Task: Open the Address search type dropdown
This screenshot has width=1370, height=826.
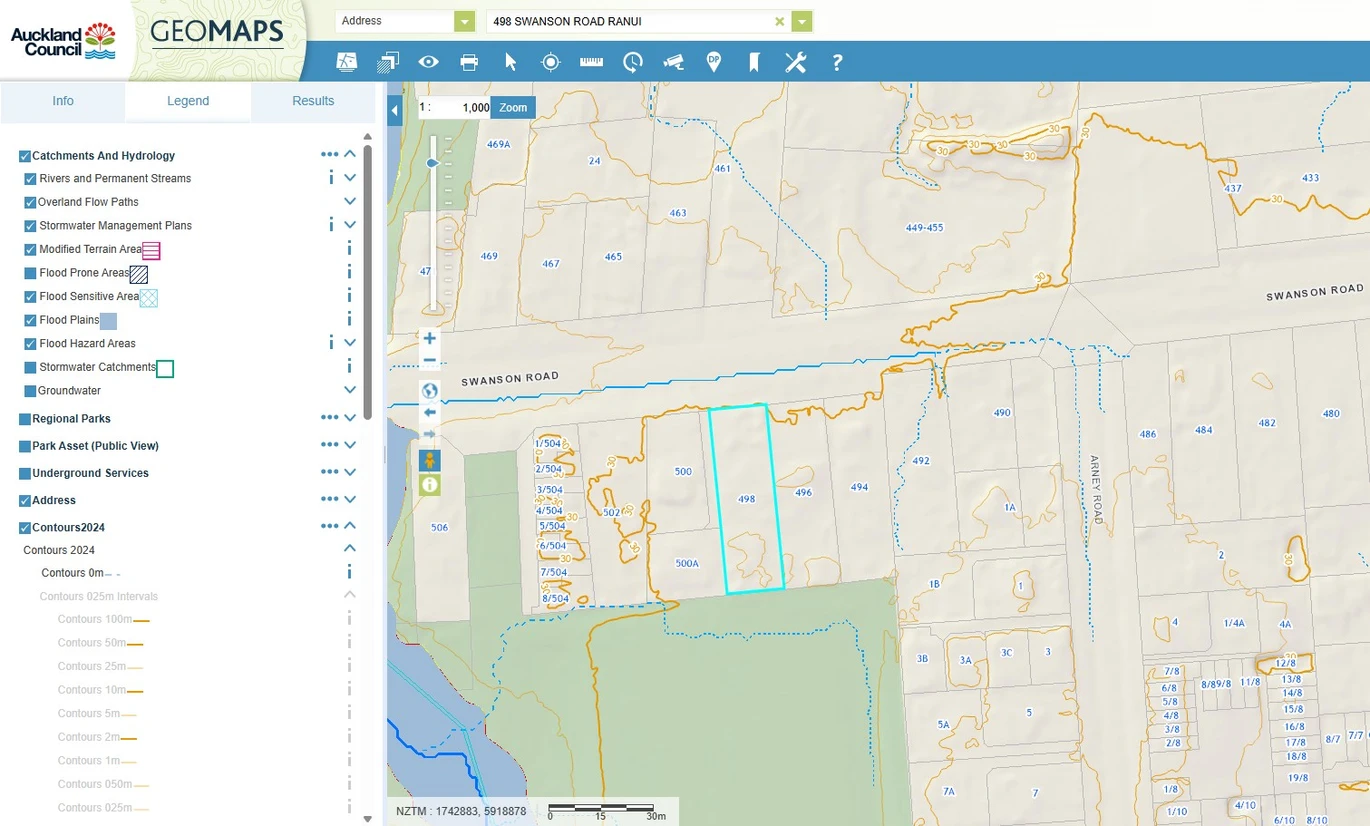Action: [463, 21]
